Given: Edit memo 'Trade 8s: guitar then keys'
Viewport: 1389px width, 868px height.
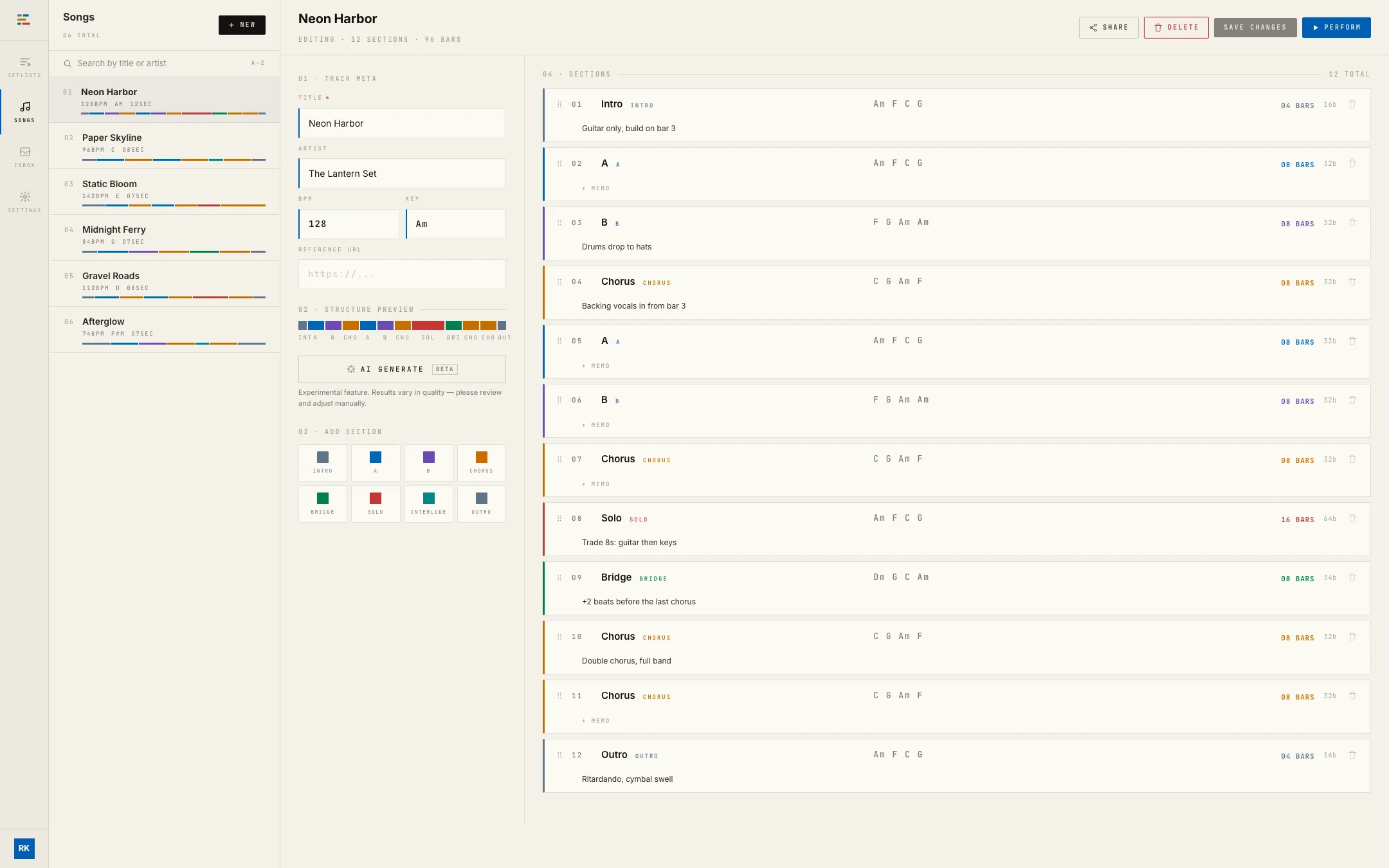Looking at the screenshot, I should 629,543.
